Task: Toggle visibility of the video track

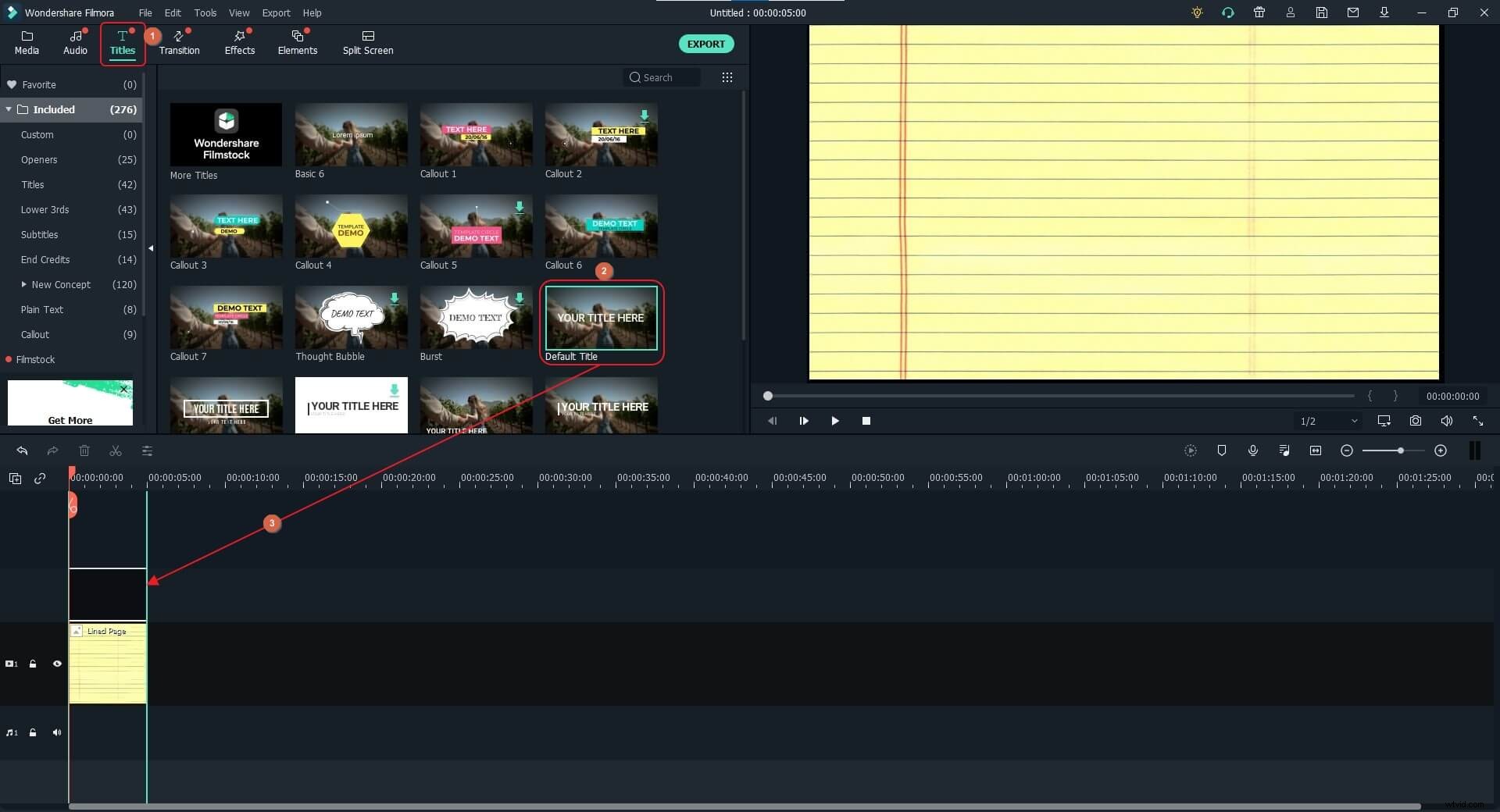Action: [x=57, y=664]
